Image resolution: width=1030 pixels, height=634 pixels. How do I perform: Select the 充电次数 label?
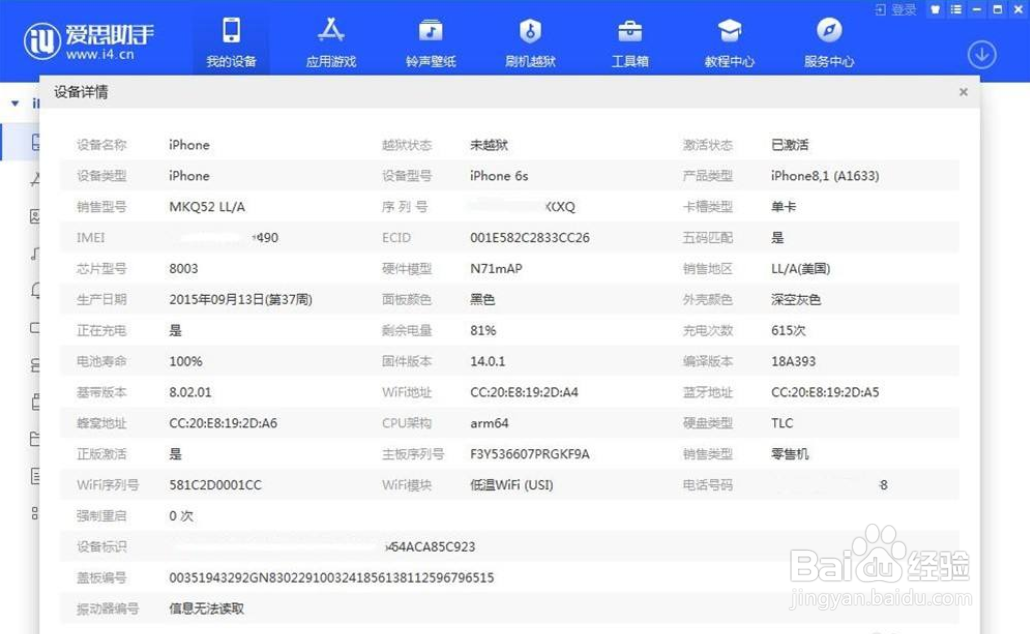pyautogui.click(x=707, y=330)
